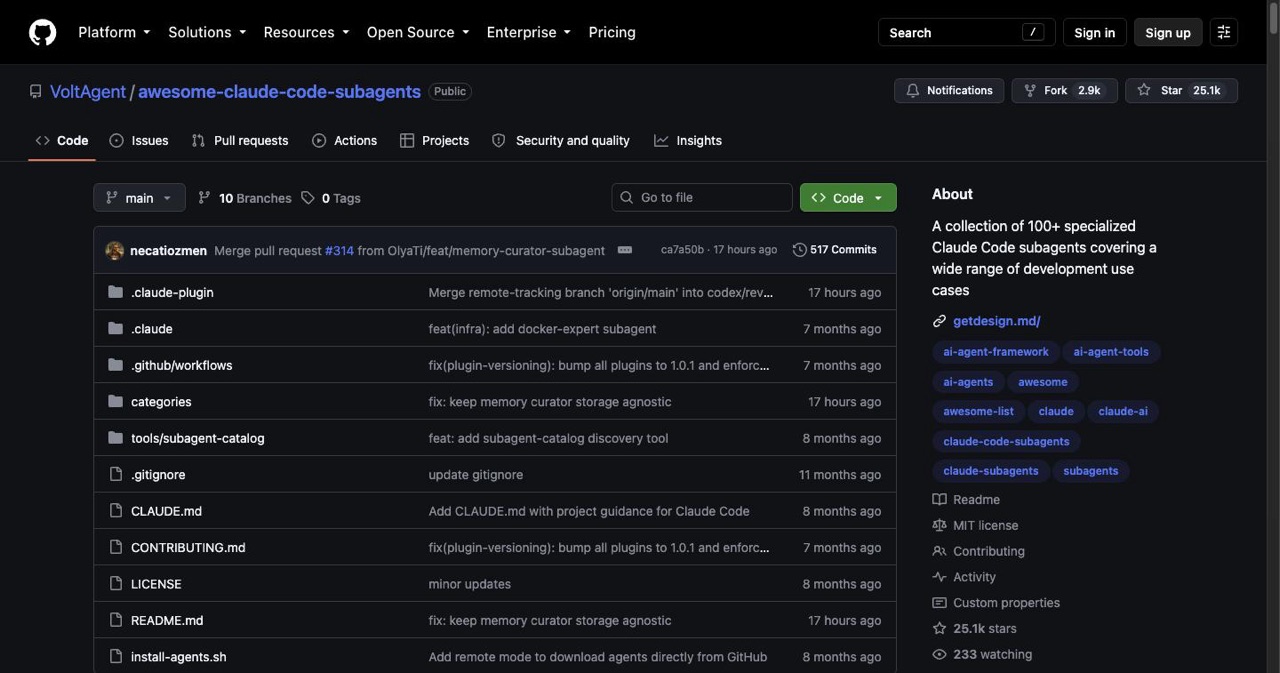Click the awesome-list topic tag
The image size is (1280, 673).
click(x=978, y=411)
